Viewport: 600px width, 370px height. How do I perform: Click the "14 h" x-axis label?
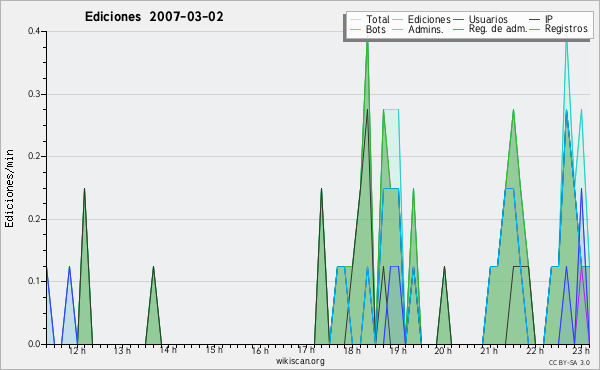coord(168,350)
